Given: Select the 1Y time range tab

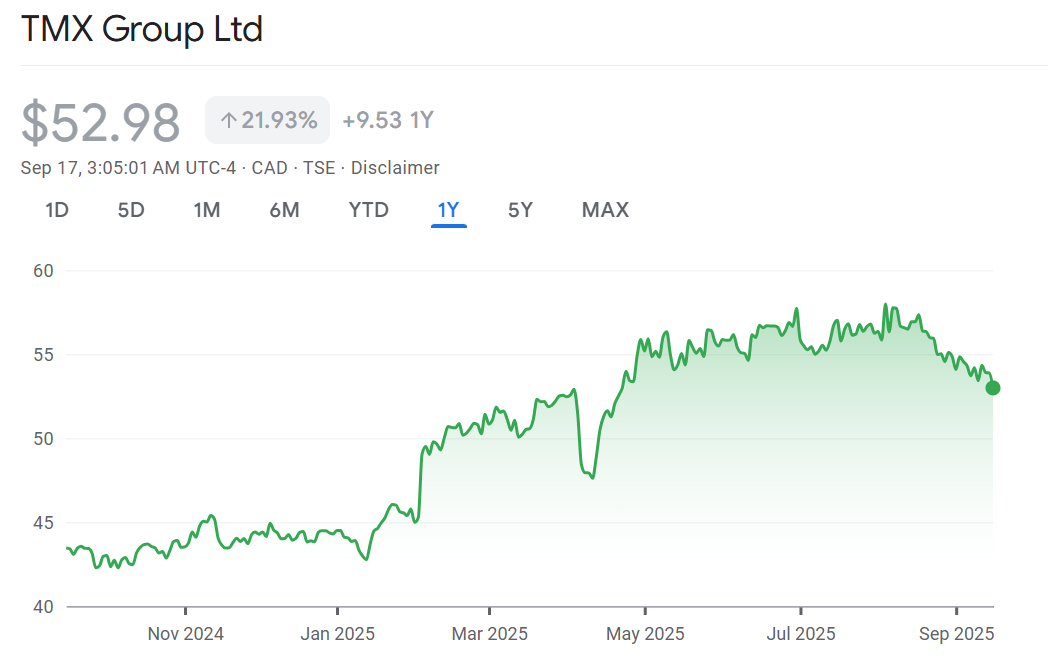Looking at the screenshot, I should point(448,210).
